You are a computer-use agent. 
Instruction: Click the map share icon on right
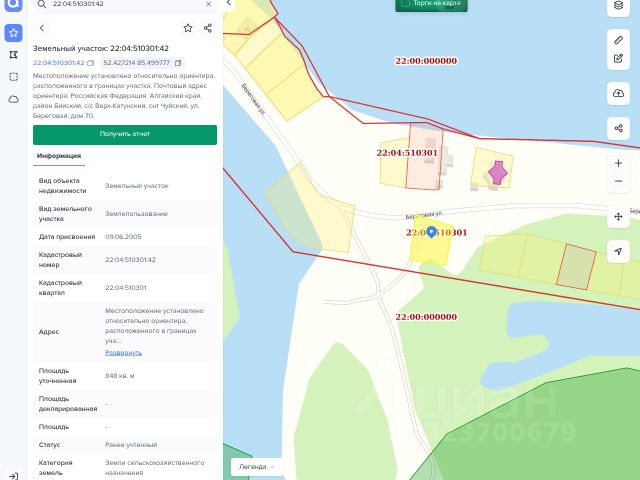pyautogui.click(x=618, y=129)
